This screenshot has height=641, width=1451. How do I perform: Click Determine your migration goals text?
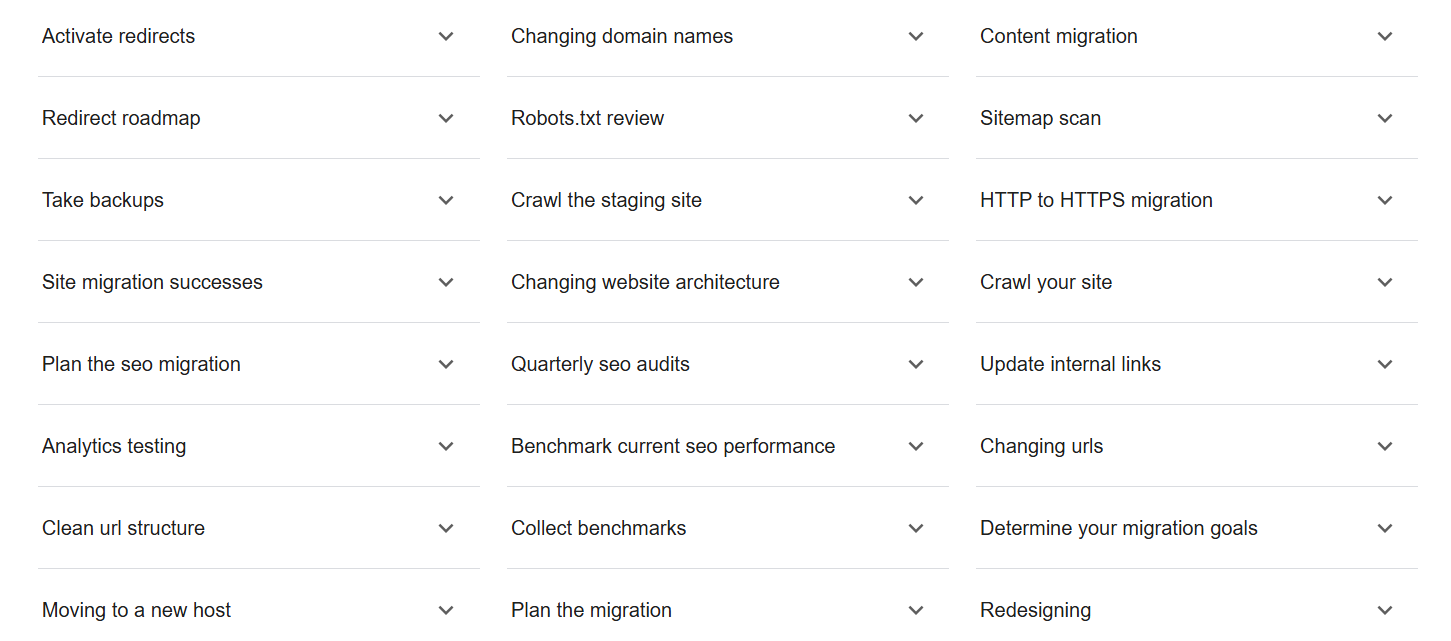point(1118,528)
